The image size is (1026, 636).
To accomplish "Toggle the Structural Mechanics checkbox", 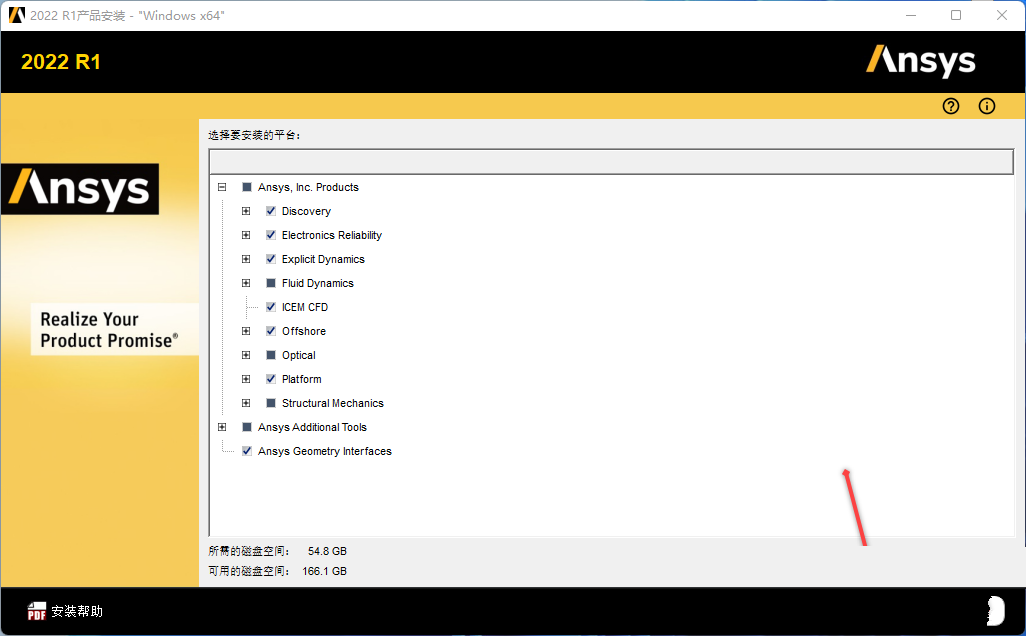I will click(271, 403).
